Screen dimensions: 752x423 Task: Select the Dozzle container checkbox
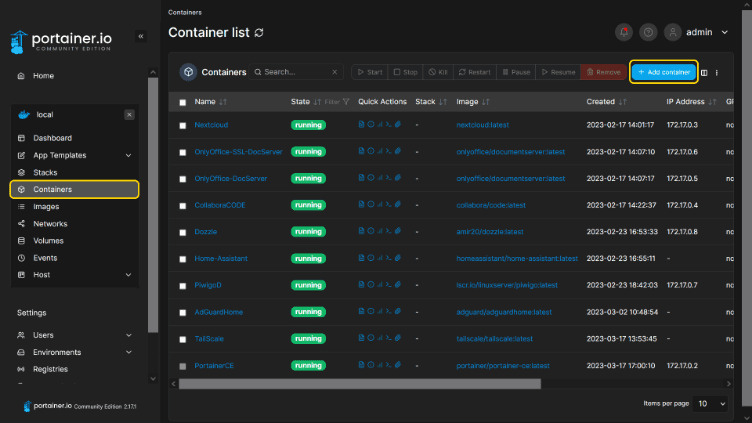tap(182, 231)
